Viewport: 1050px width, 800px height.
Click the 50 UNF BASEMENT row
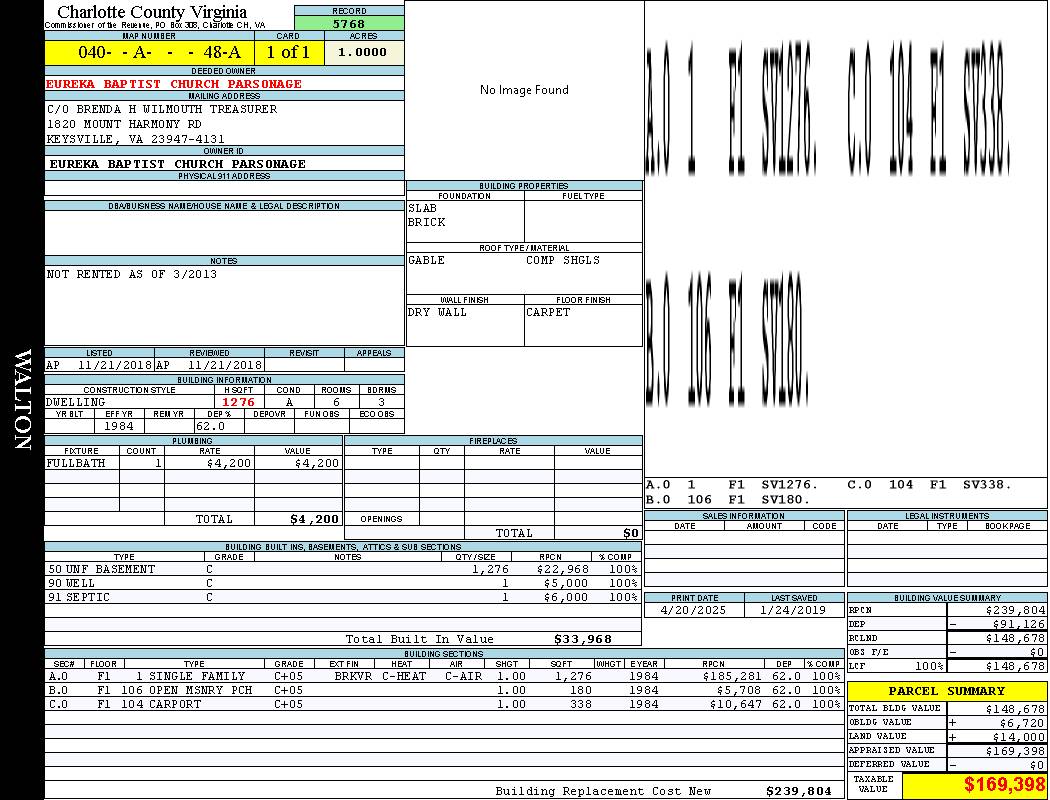343,570
